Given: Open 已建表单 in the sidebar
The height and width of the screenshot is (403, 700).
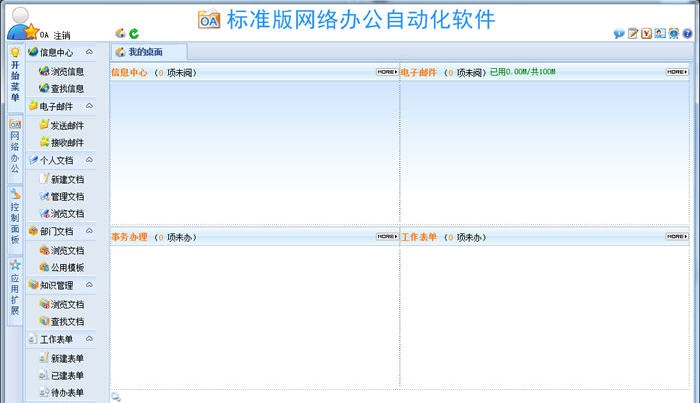Looking at the screenshot, I should pos(62,375).
